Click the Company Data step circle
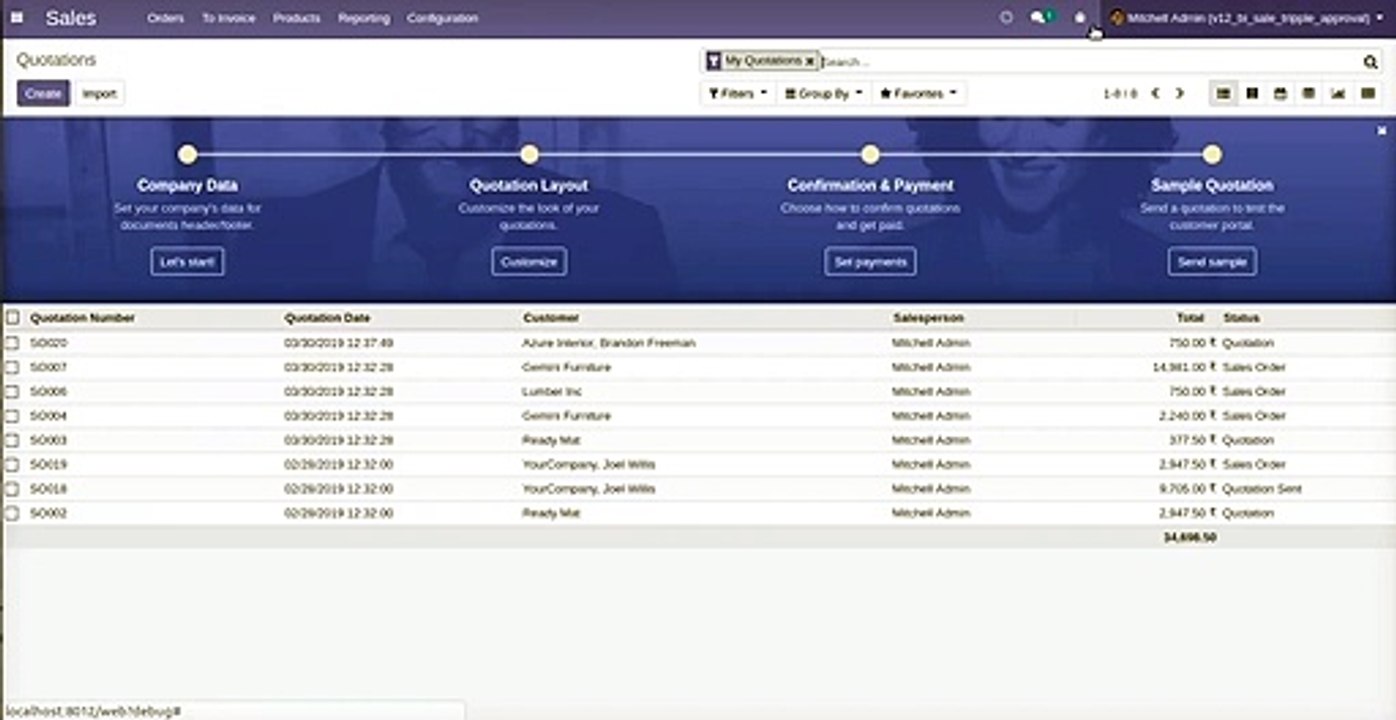This screenshot has height=720, width=1396. (188, 154)
